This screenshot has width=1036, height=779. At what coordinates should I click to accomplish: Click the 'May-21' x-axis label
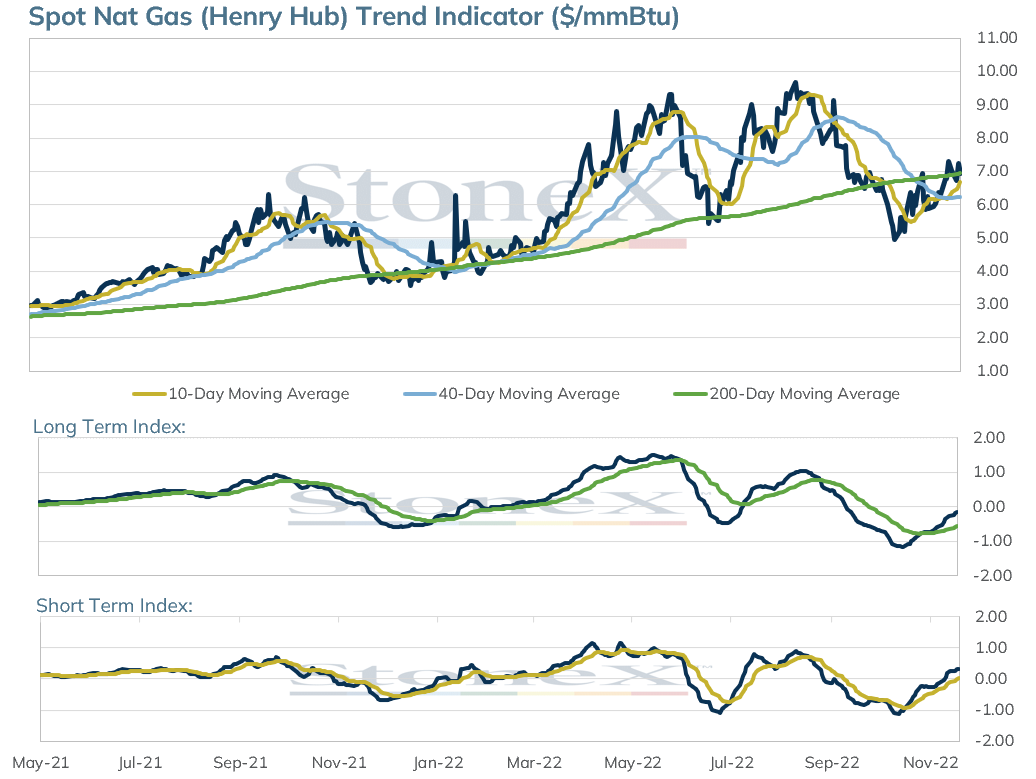coord(41,762)
